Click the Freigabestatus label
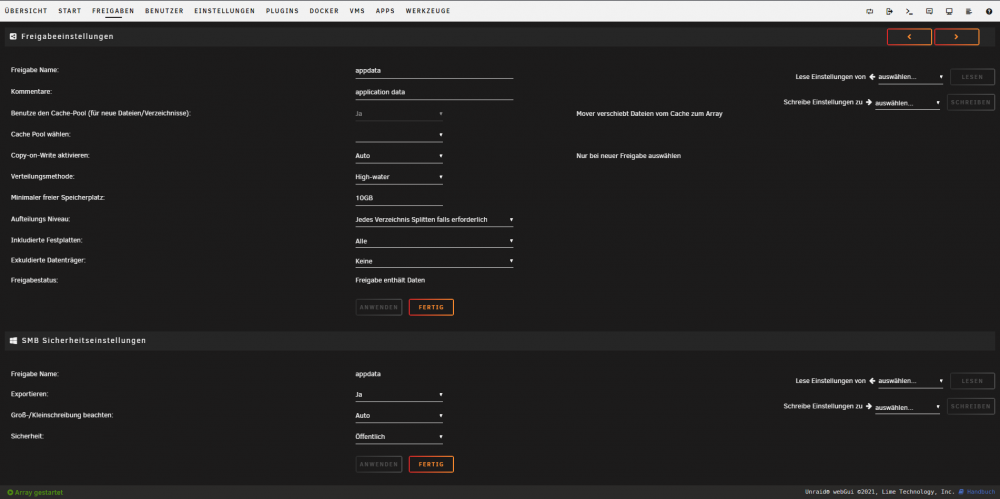This screenshot has height=499, width=1000. pos(34,280)
